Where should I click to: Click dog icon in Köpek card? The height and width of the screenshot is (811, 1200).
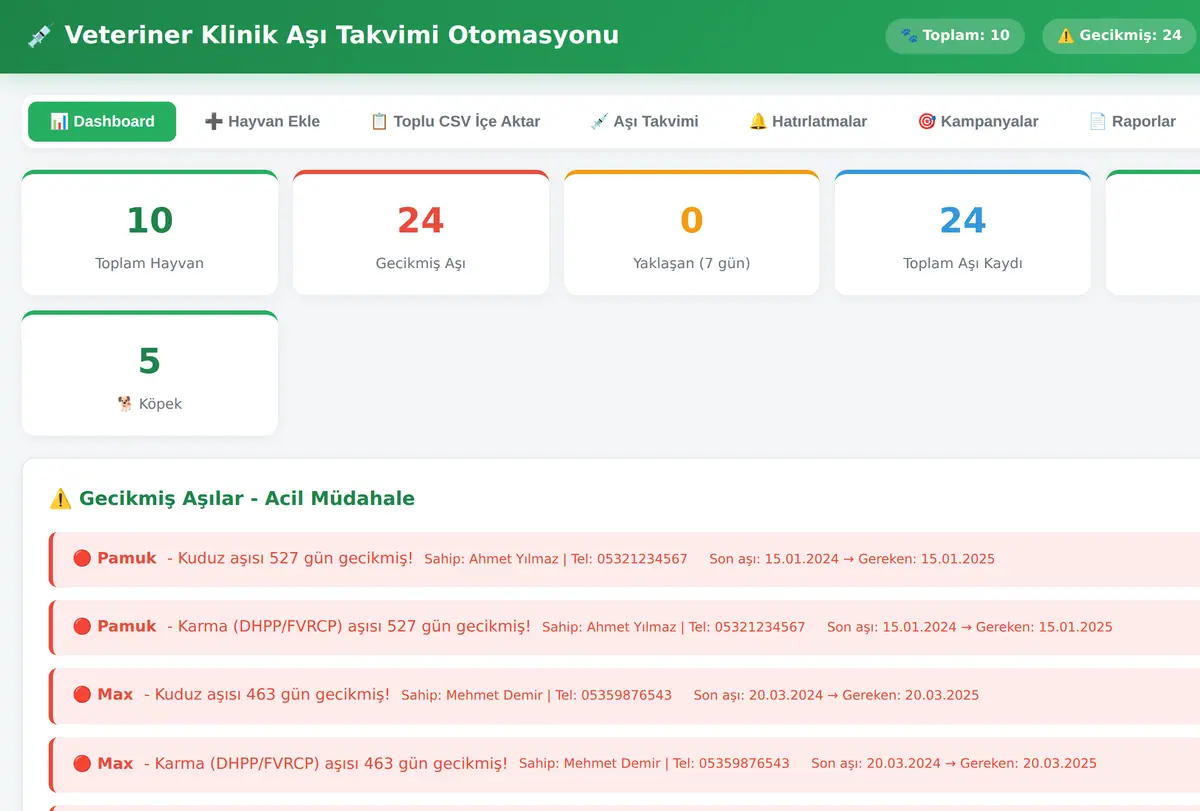pos(125,404)
